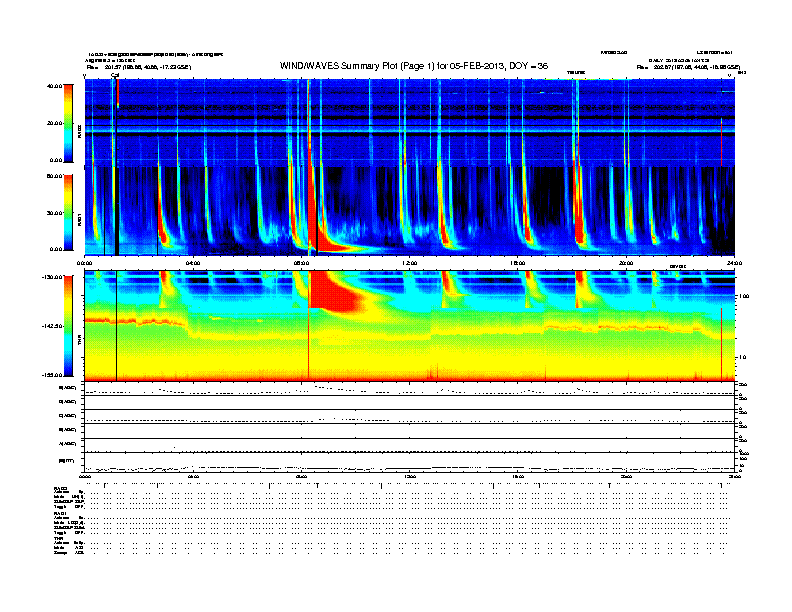The image size is (792, 612).
Task: Click the -142.50 label on TNR scale
Action: [52, 326]
